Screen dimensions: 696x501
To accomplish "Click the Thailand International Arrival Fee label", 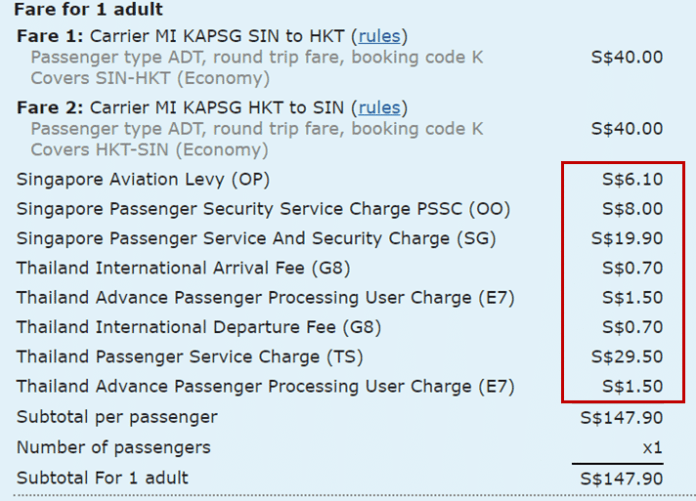I will click(183, 268).
